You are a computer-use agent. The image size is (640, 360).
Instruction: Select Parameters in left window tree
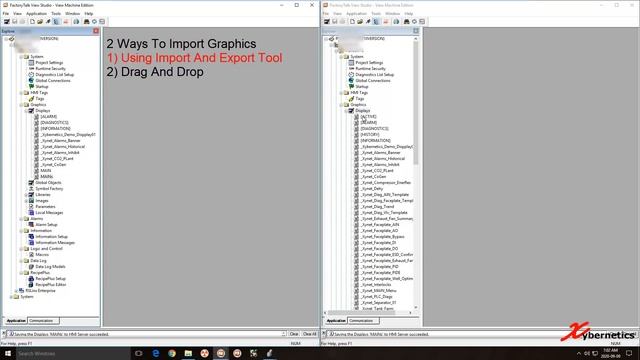point(45,207)
